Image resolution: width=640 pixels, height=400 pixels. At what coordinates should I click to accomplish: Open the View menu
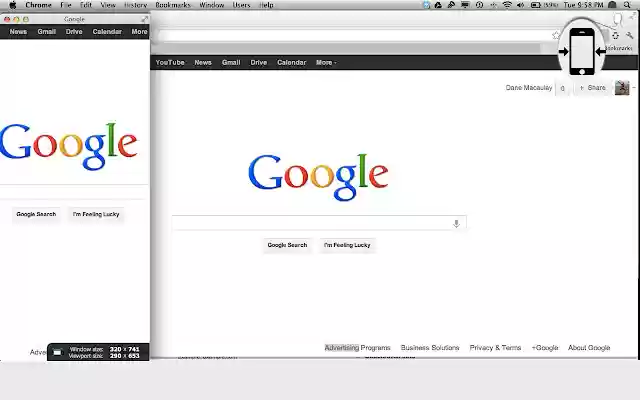[x=108, y=5]
